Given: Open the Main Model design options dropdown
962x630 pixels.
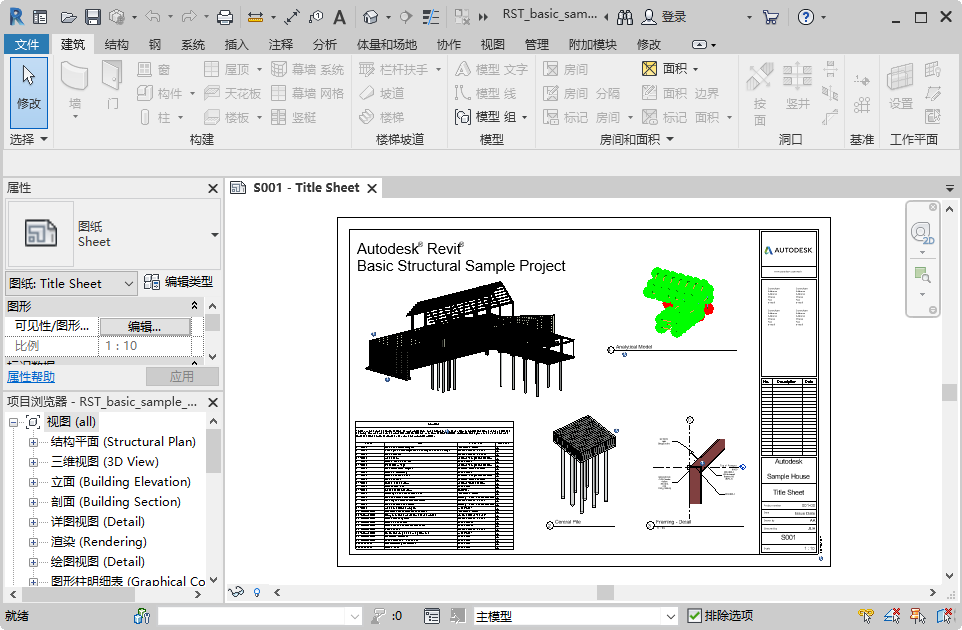Looking at the screenshot, I should coord(671,616).
